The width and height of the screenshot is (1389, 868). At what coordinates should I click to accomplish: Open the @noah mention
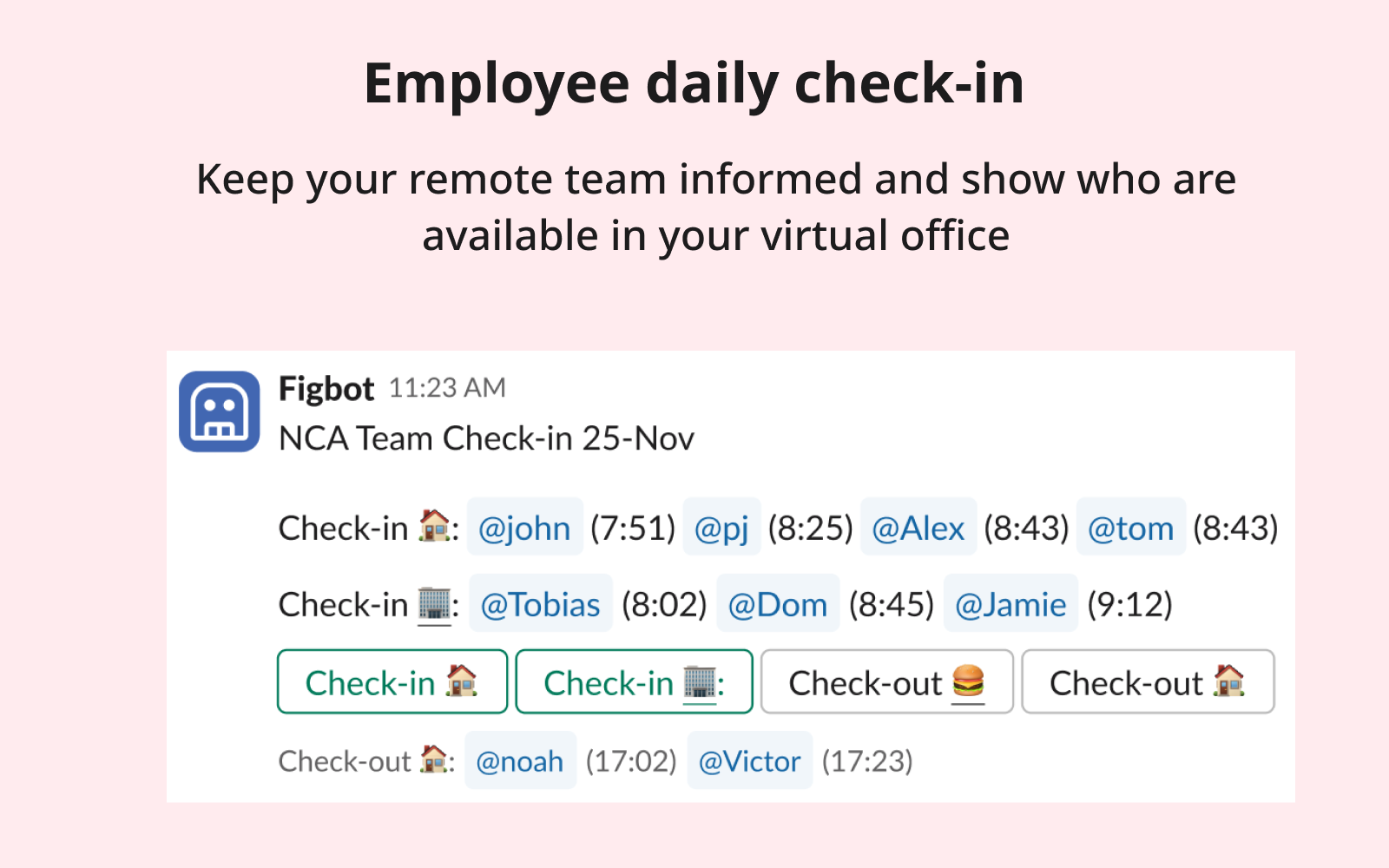520,761
